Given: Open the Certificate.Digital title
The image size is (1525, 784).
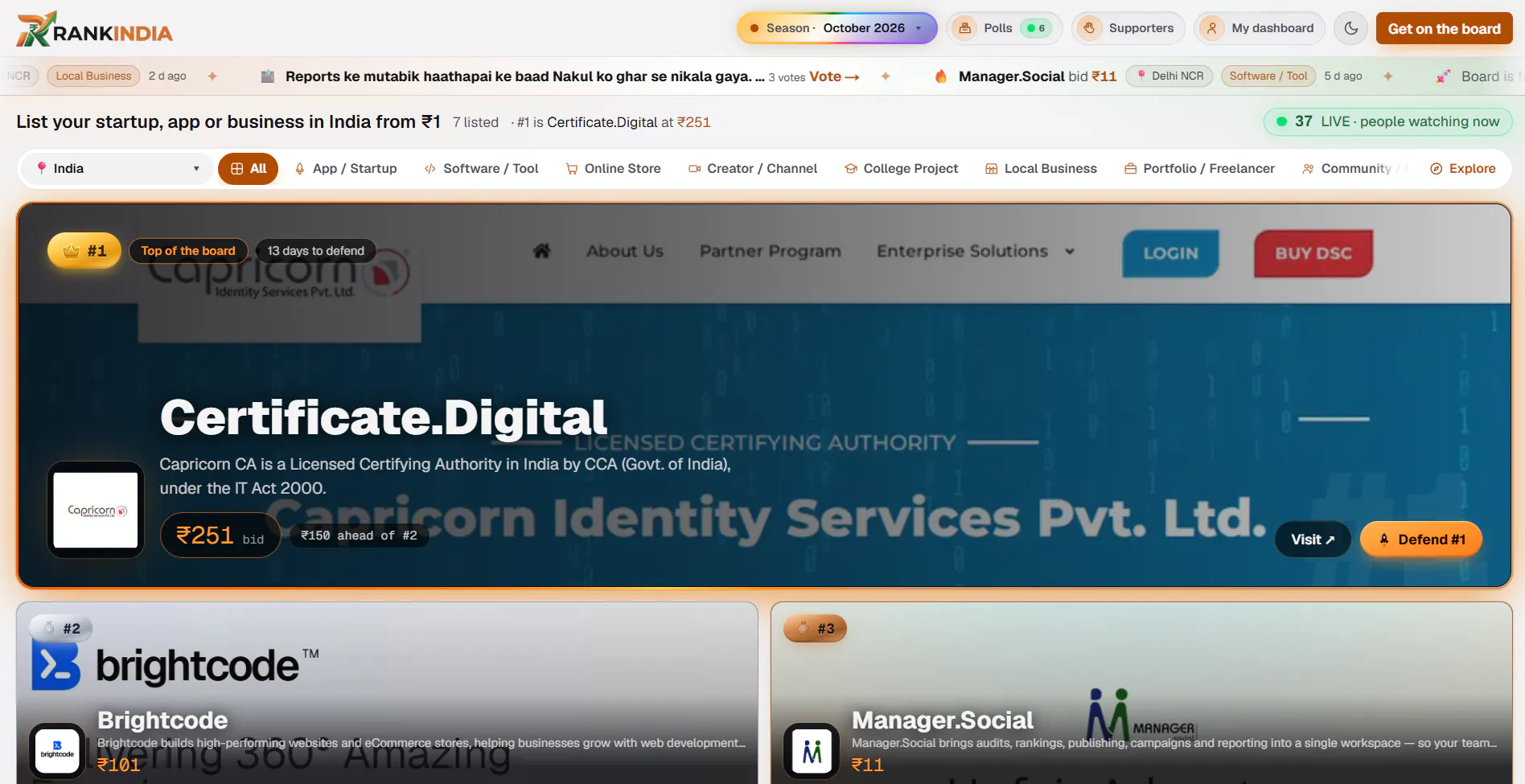Looking at the screenshot, I should [383, 417].
